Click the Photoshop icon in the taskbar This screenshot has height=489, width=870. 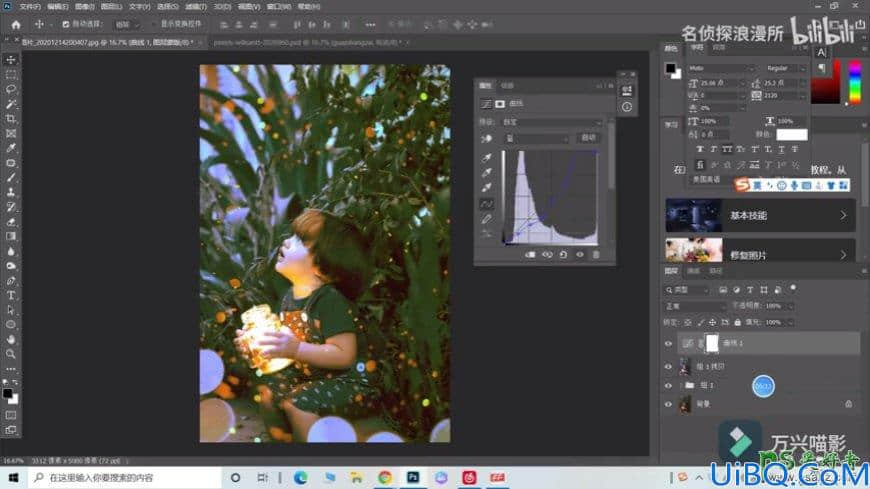point(413,477)
